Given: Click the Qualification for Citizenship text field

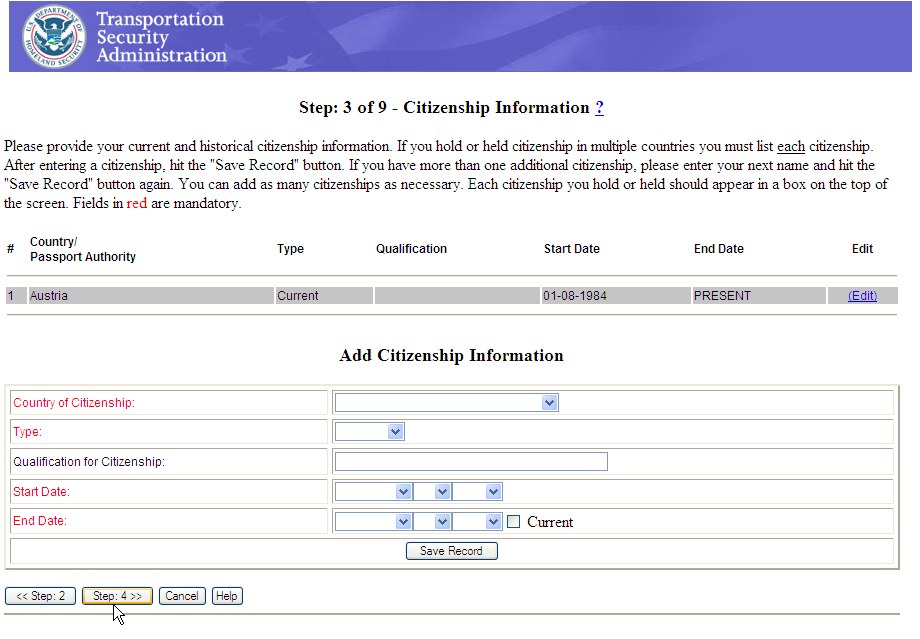Looking at the screenshot, I should [471, 462].
